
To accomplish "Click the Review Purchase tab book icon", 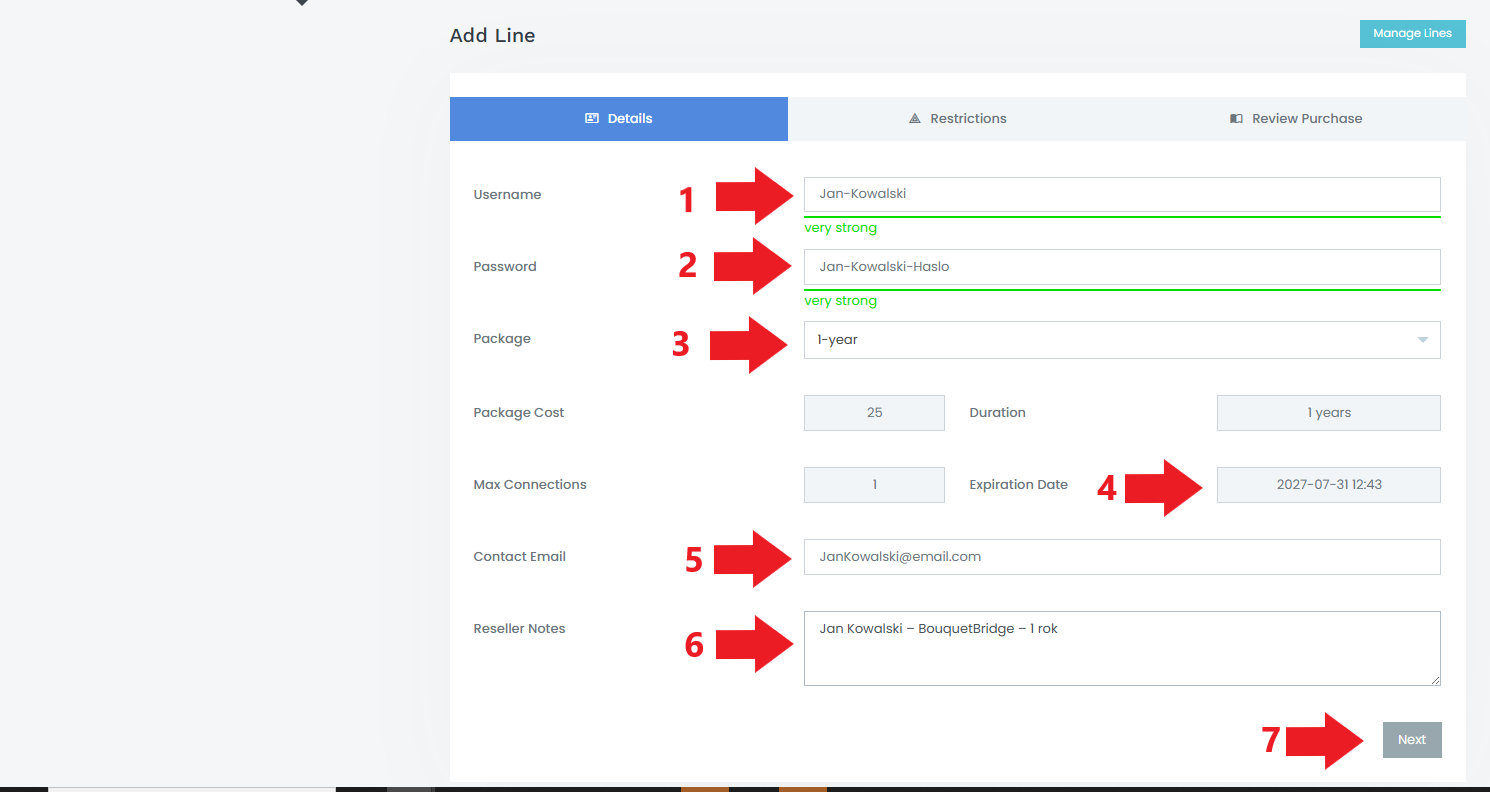I will pos(1236,118).
